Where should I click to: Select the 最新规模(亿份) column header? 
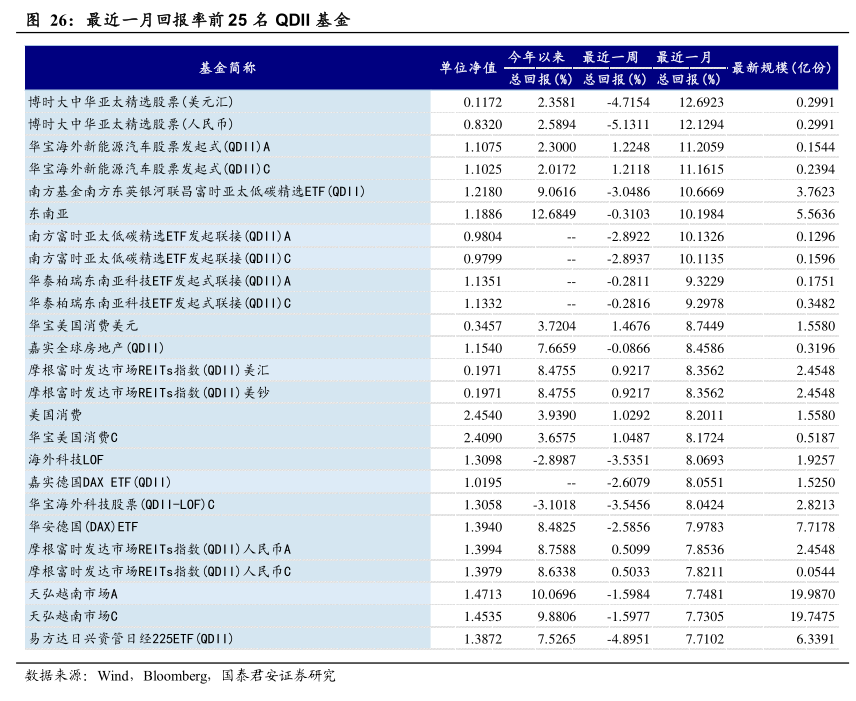pos(782,68)
